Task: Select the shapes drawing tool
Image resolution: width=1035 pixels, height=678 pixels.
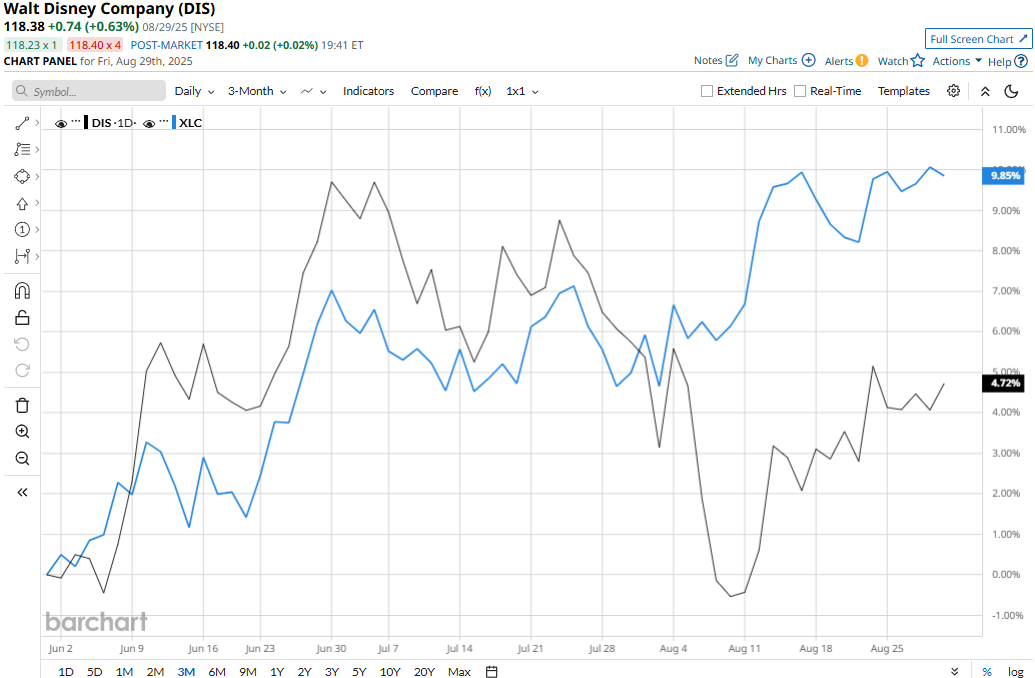Action: pyautogui.click(x=22, y=176)
